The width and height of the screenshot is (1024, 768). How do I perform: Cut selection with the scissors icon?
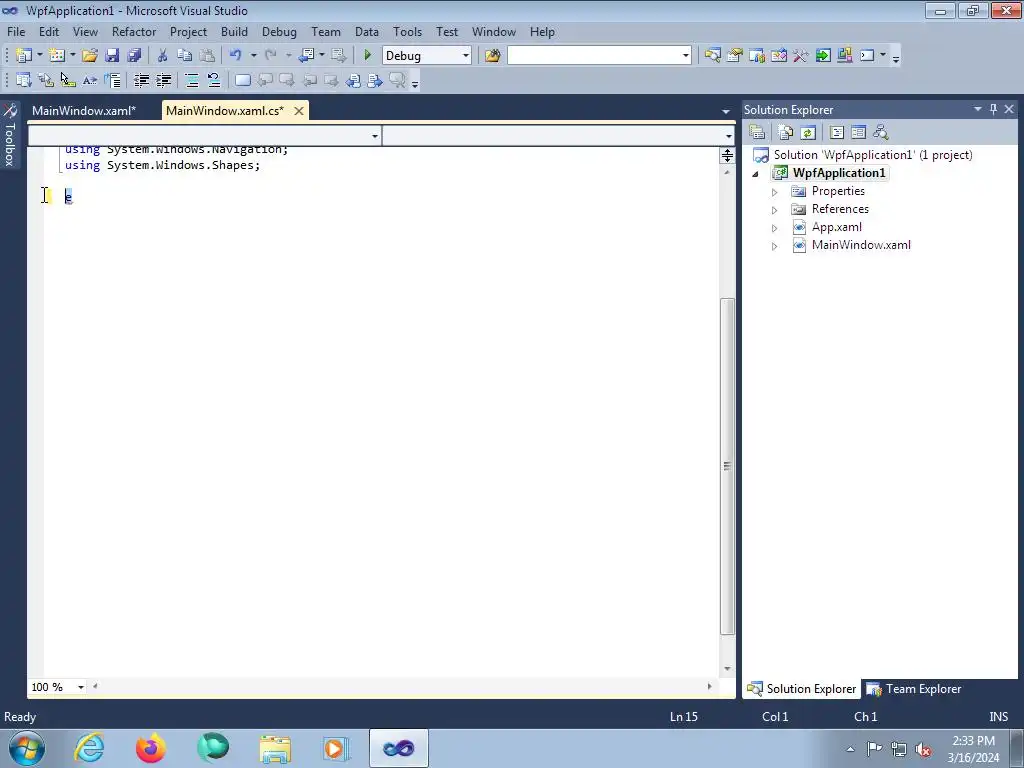[163, 56]
